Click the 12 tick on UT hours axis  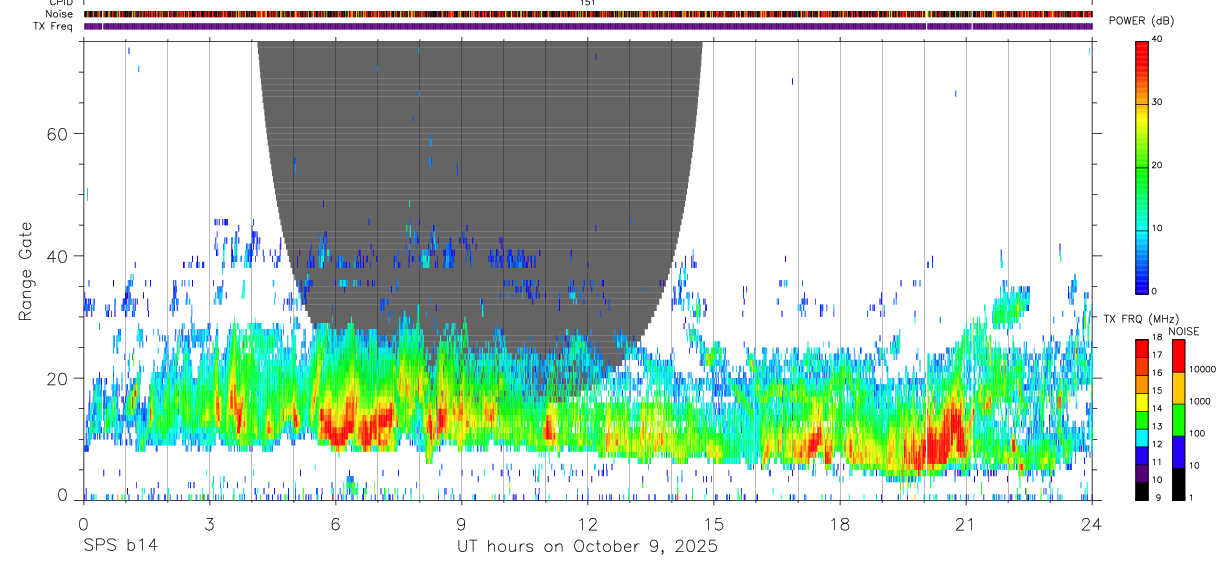point(588,523)
